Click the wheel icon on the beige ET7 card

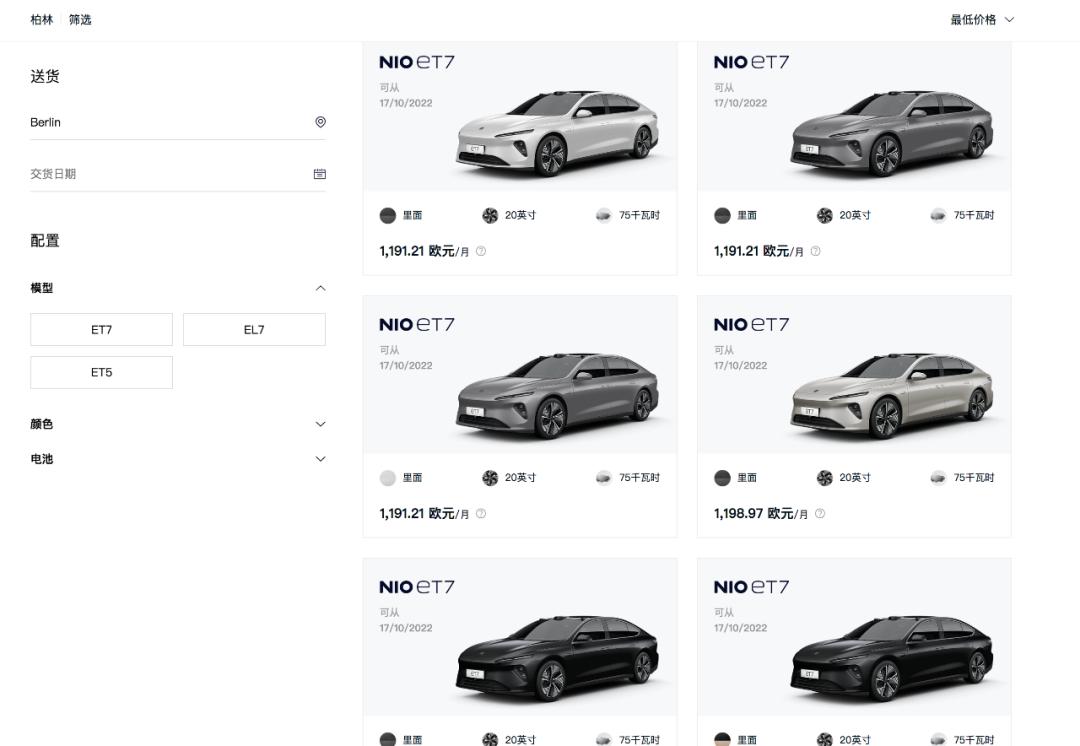tap(823, 477)
